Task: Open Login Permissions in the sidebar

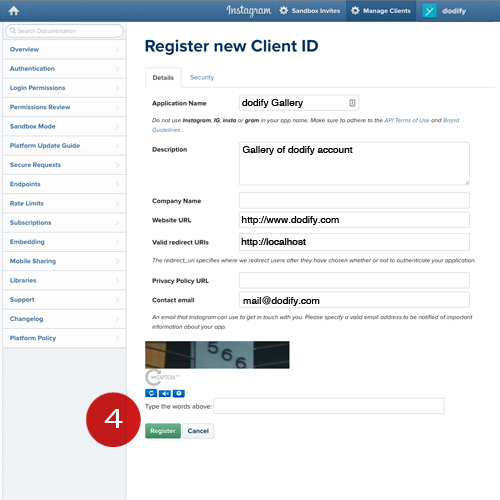Action: [x=64, y=88]
